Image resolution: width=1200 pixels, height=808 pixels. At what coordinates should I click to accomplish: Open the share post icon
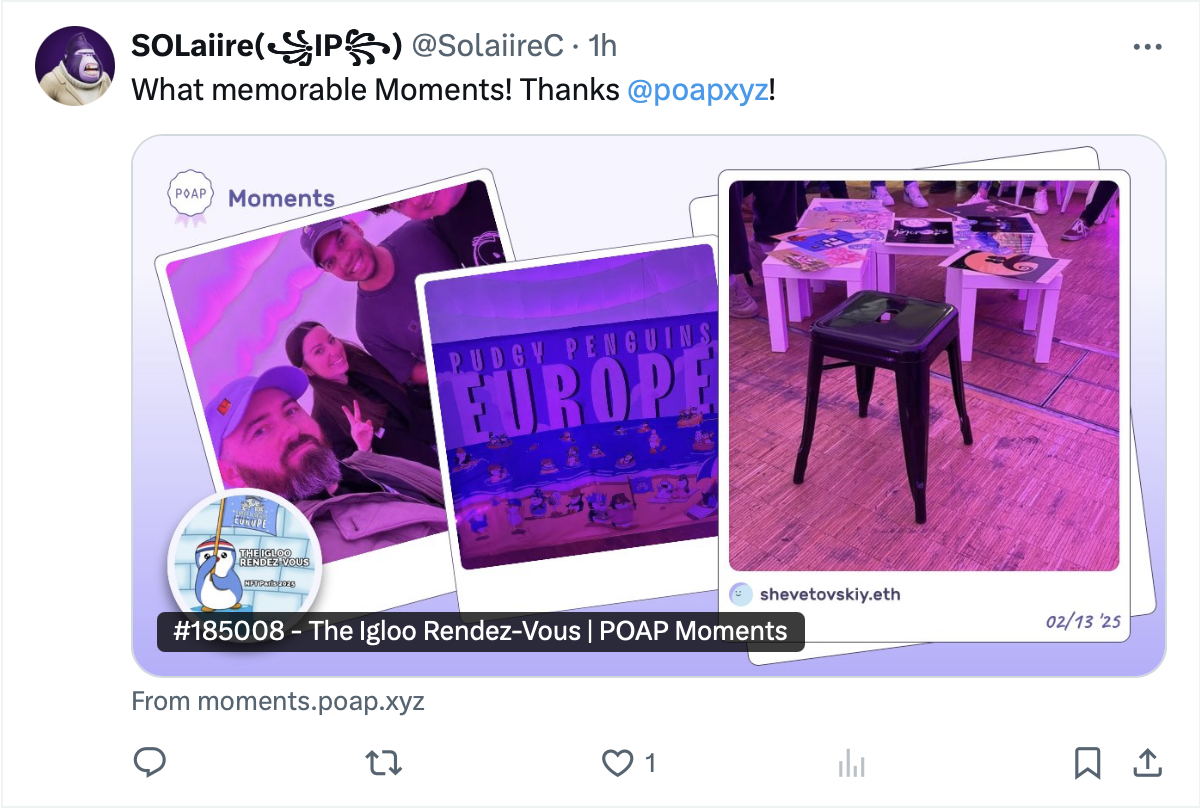(1147, 763)
